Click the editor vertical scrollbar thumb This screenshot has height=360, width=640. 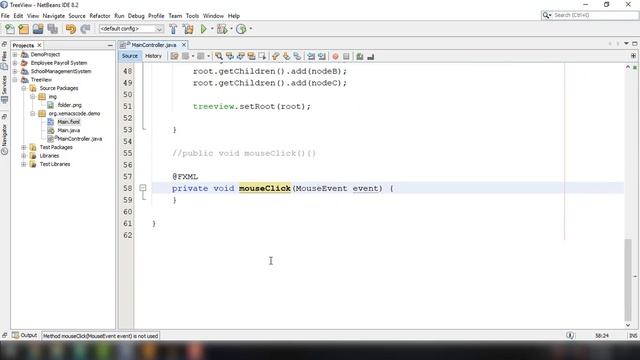(628, 280)
